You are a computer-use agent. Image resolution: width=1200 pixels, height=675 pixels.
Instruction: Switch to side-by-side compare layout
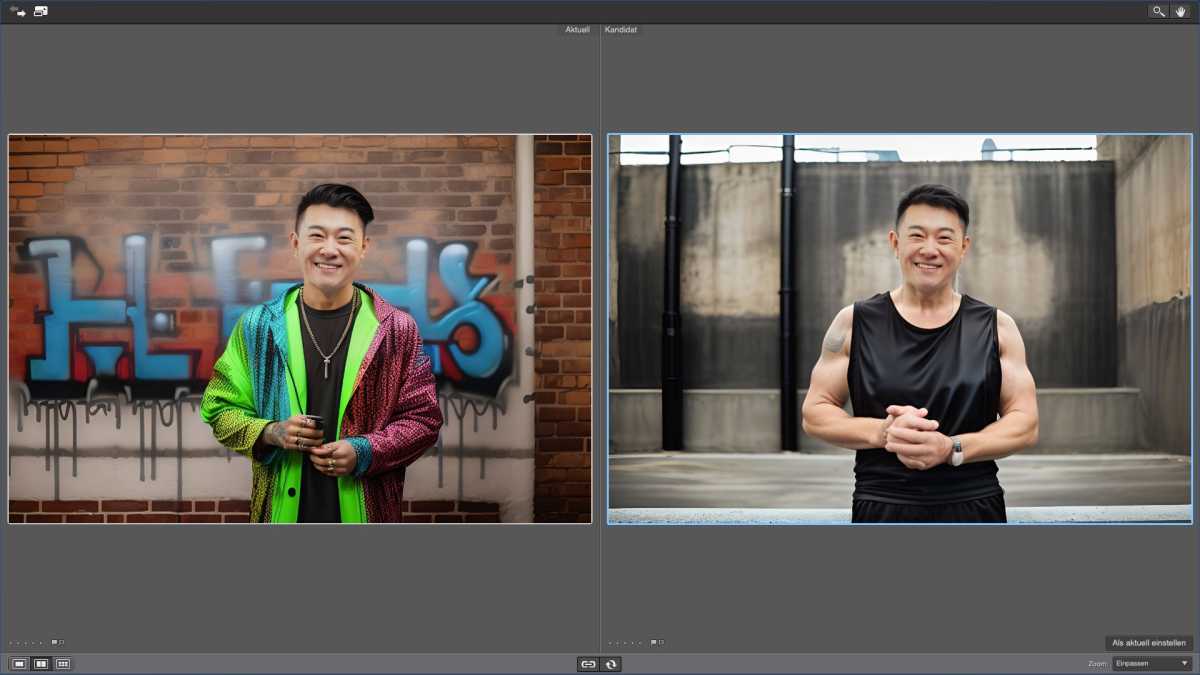[41, 663]
